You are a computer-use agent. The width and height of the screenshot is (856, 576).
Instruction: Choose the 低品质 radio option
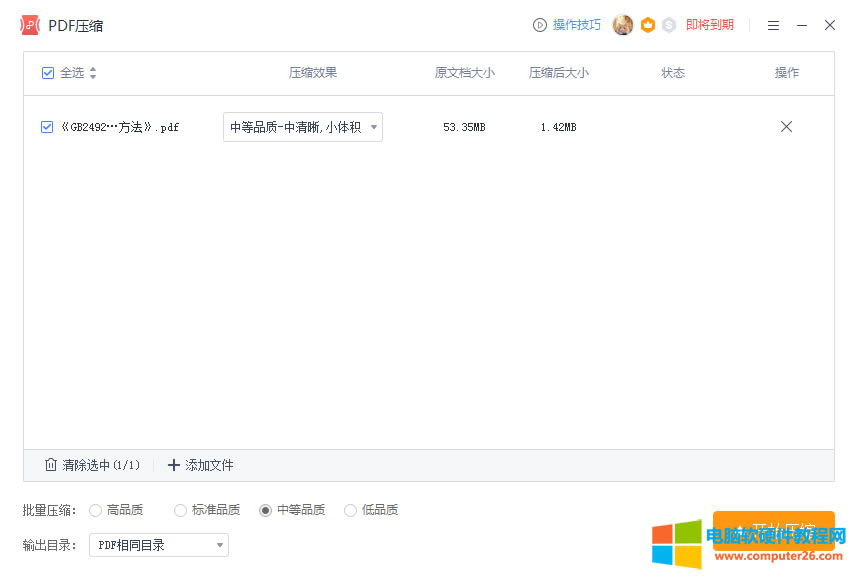tap(350, 510)
